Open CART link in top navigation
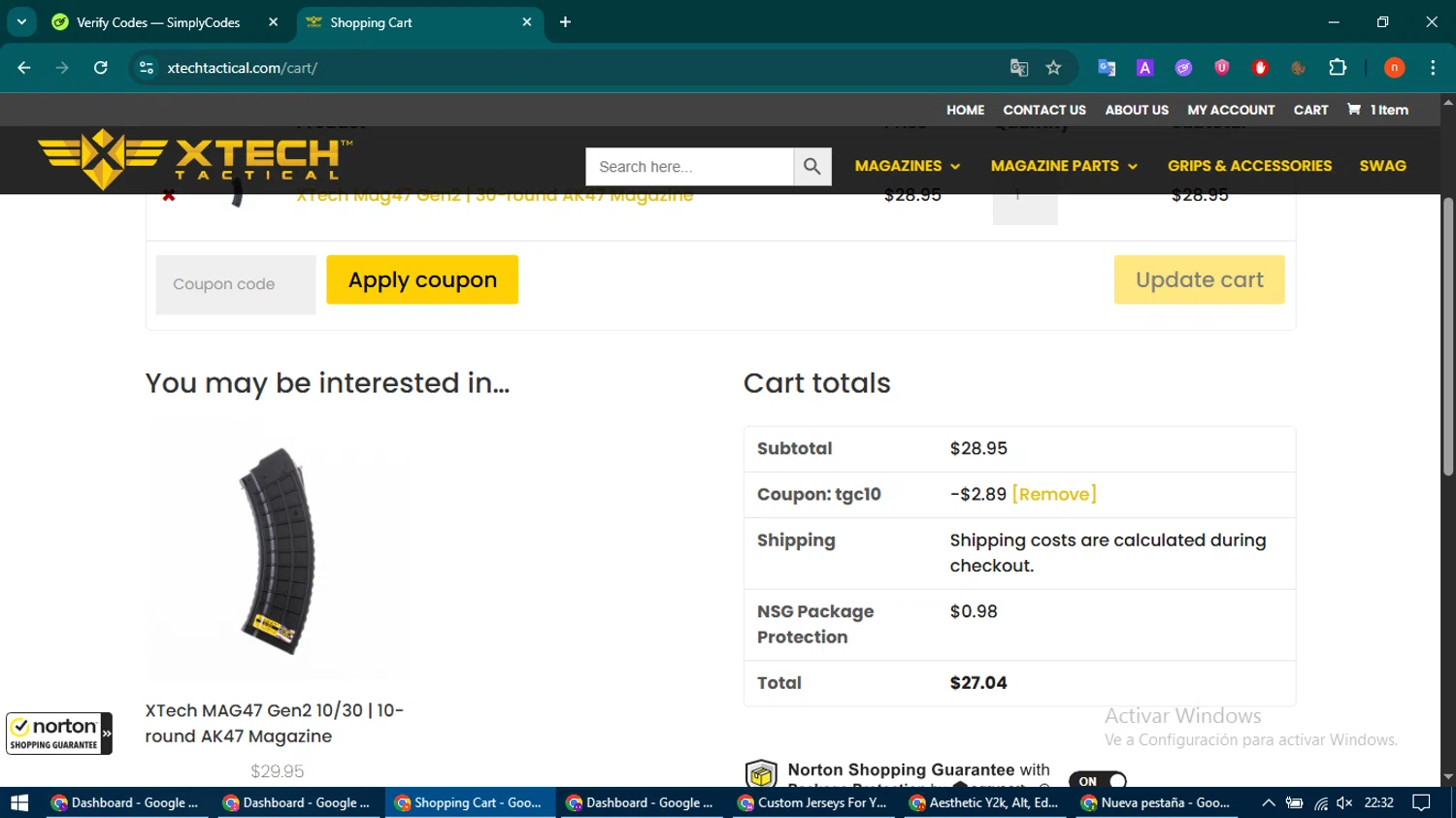Screen dimensions: 1456x818 pyautogui.click(x=1310, y=110)
